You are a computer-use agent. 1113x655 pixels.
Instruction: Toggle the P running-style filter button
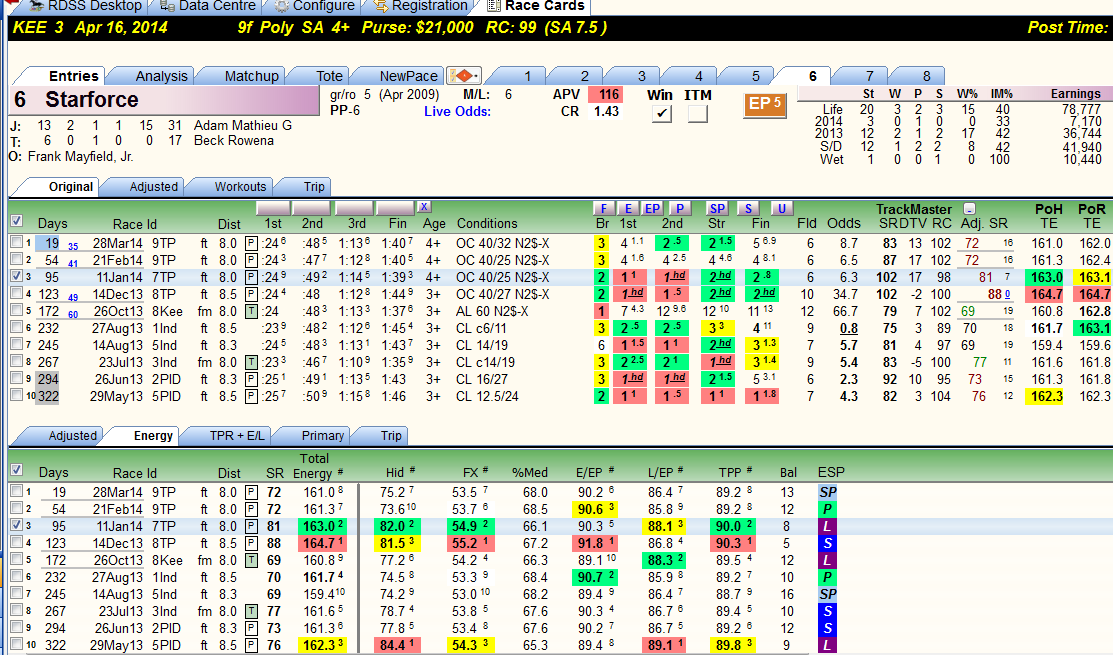click(679, 208)
